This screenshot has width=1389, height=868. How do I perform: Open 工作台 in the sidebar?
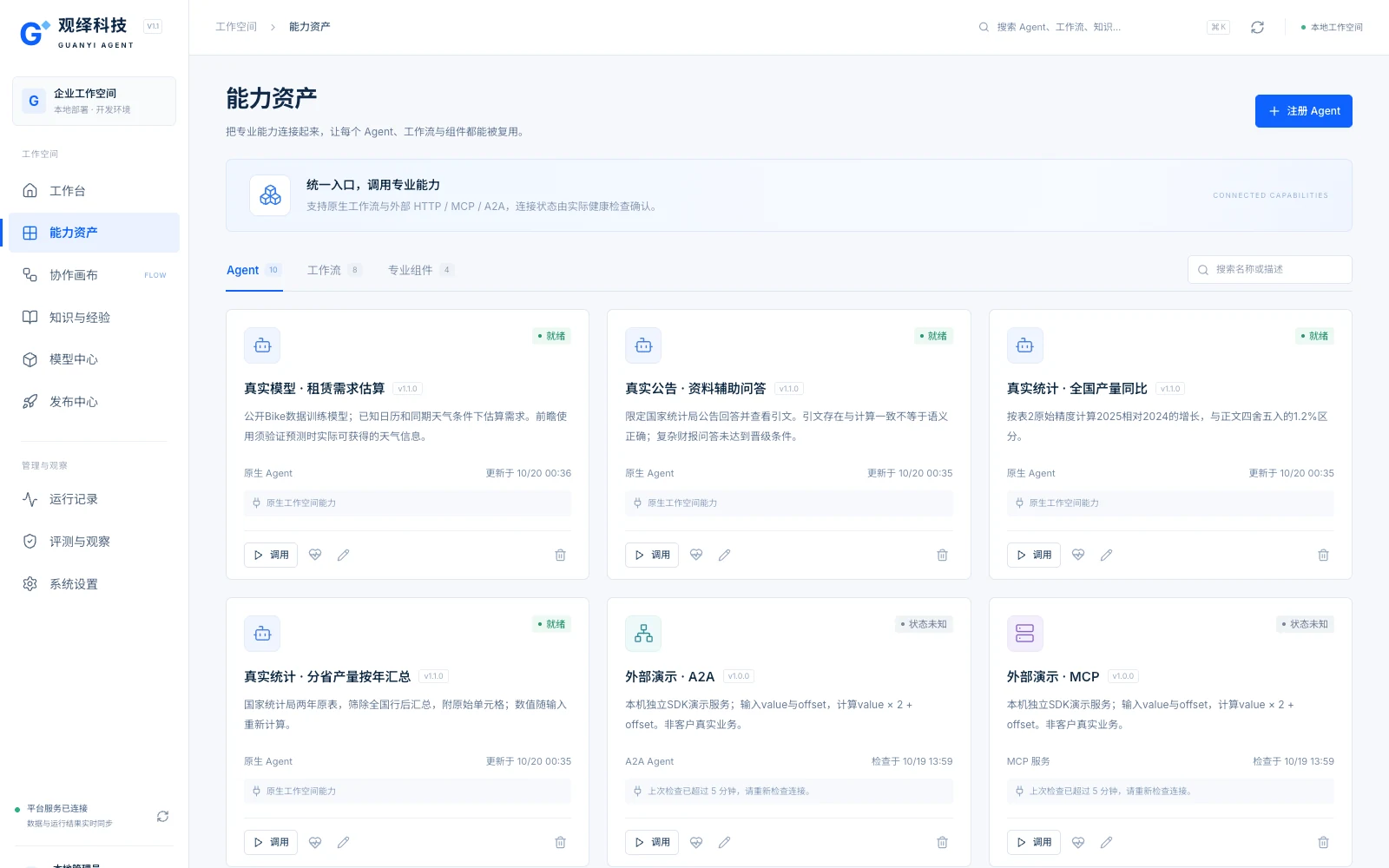[x=94, y=190]
